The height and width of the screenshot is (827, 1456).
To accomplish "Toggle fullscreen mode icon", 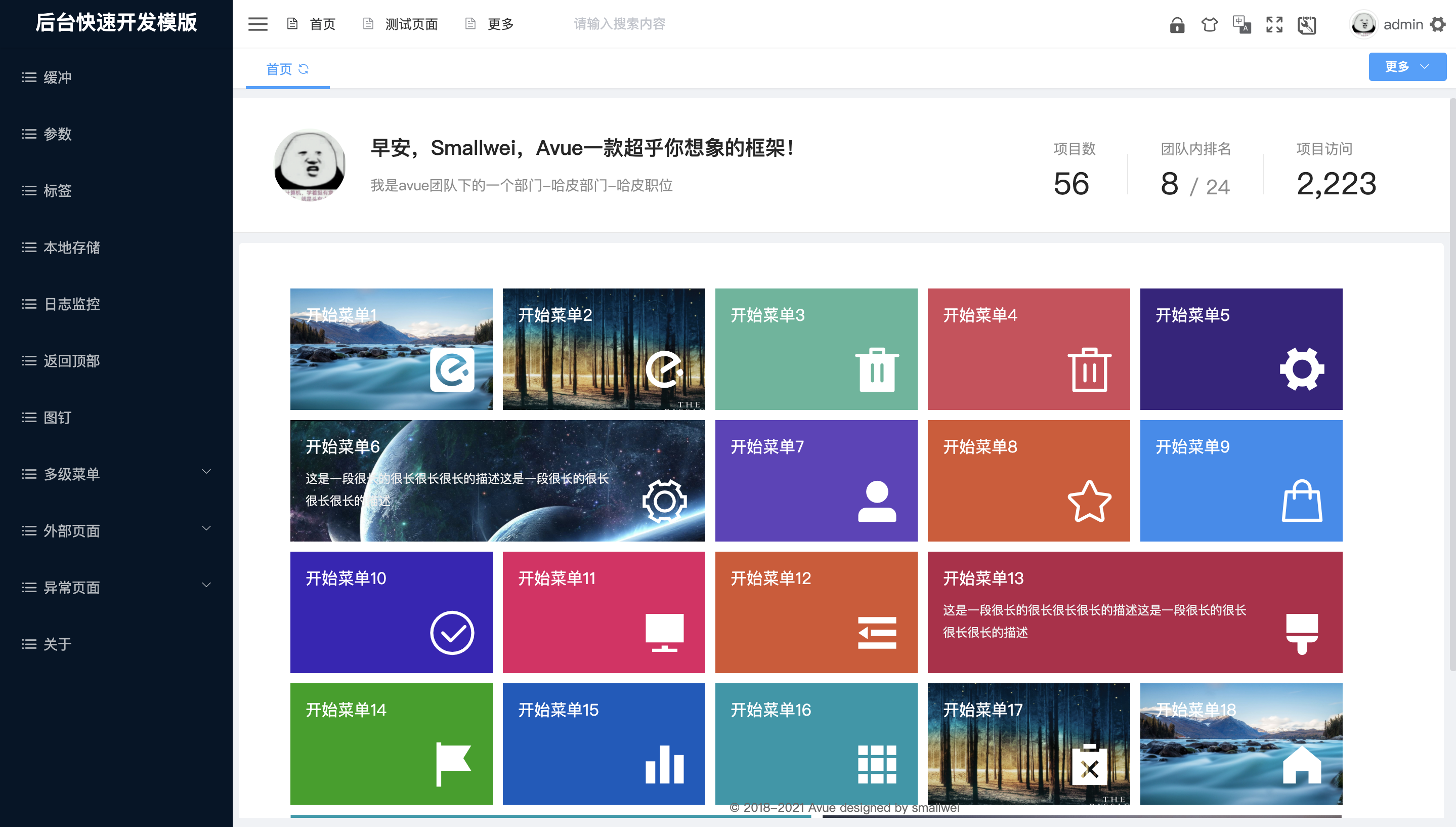I will [x=1274, y=25].
